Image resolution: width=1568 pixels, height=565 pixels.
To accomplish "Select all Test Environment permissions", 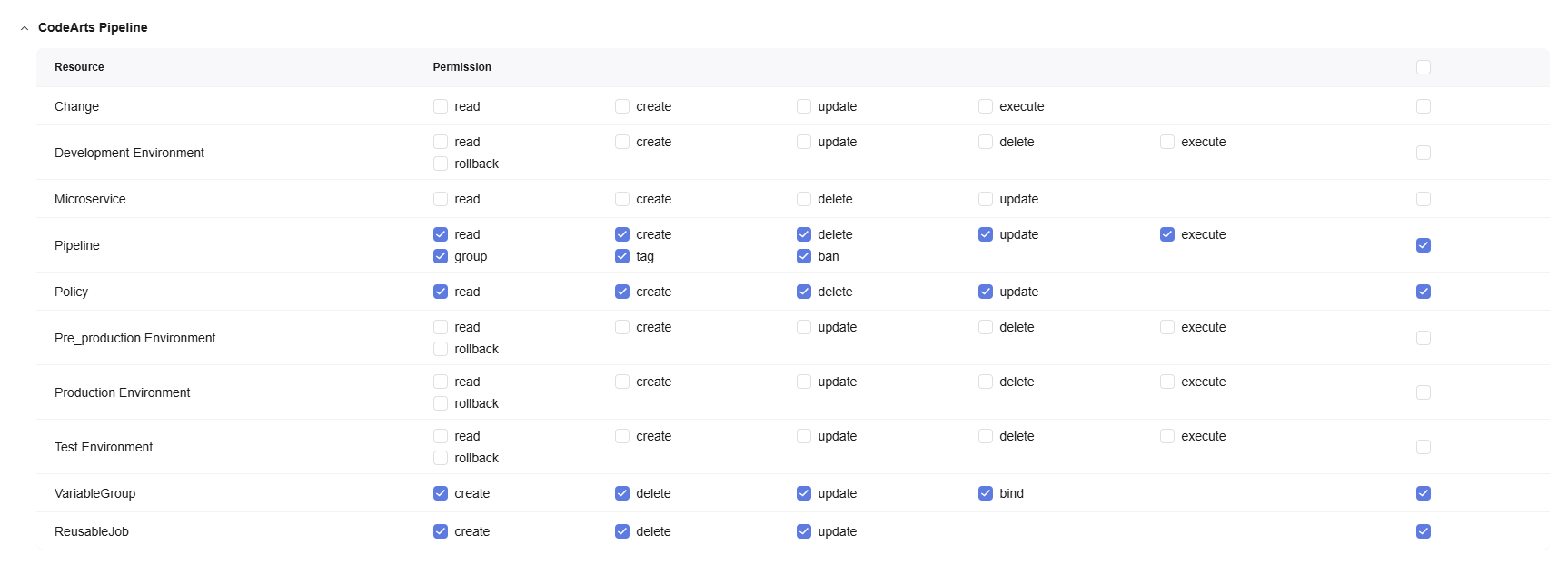I will click(1424, 447).
